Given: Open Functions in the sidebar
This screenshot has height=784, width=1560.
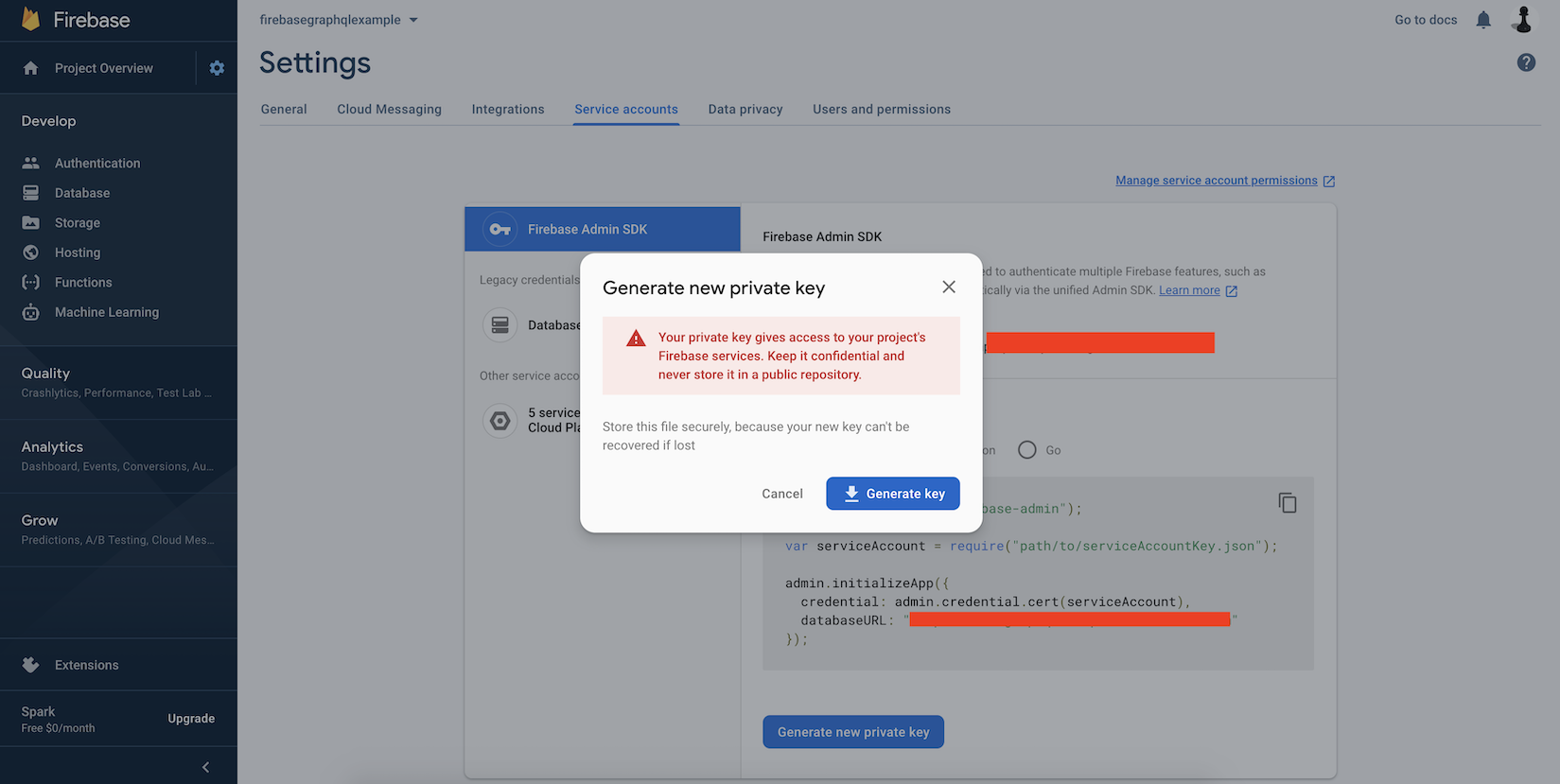Looking at the screenshot, I should [x=83, y=282].
